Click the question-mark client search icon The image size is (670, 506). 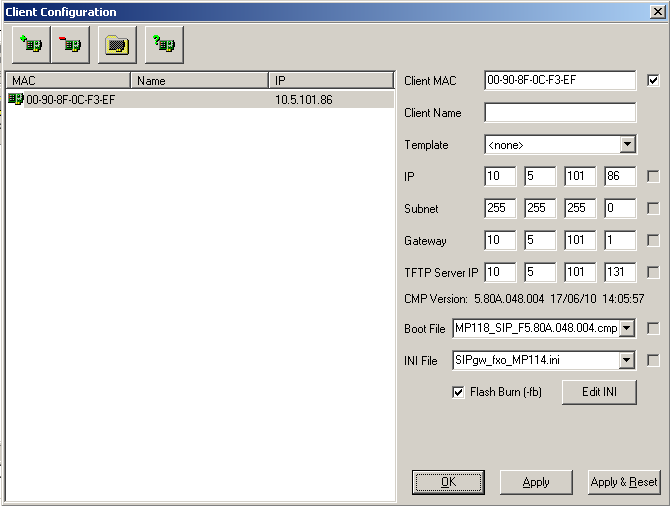(x=163, y=45)
